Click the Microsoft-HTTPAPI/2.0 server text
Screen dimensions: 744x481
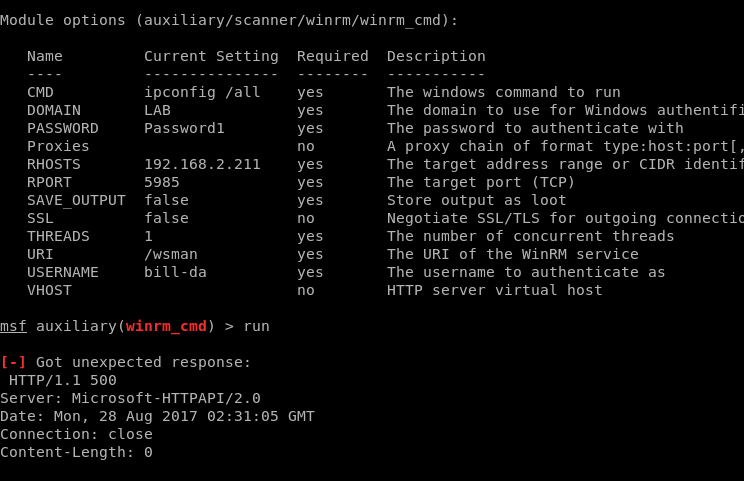coord(166,398)
